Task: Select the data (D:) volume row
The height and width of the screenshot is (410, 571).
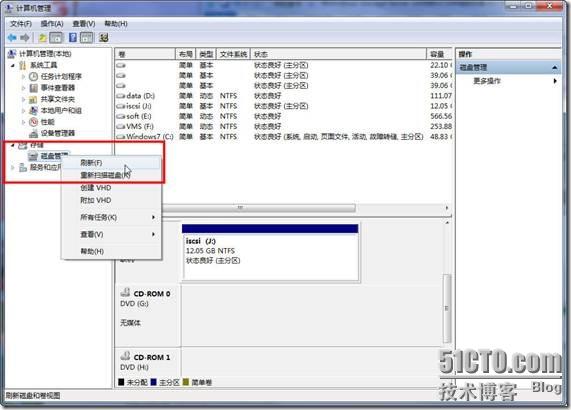Action: coord(284,96)
